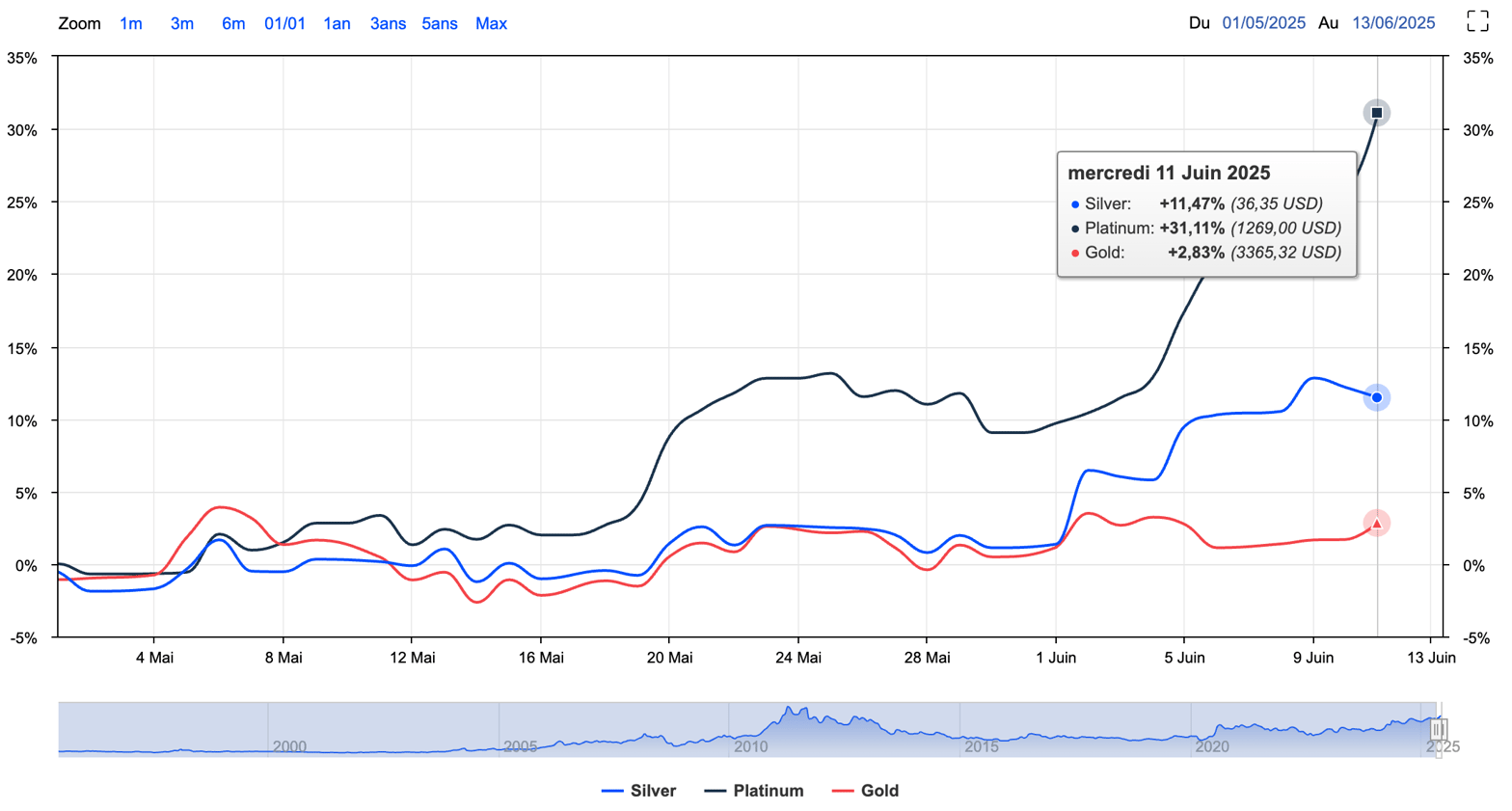This screenshot has width=1512, height=811.
Task: Hide the Gold series via legend
Action: click(x=865, y=791)
